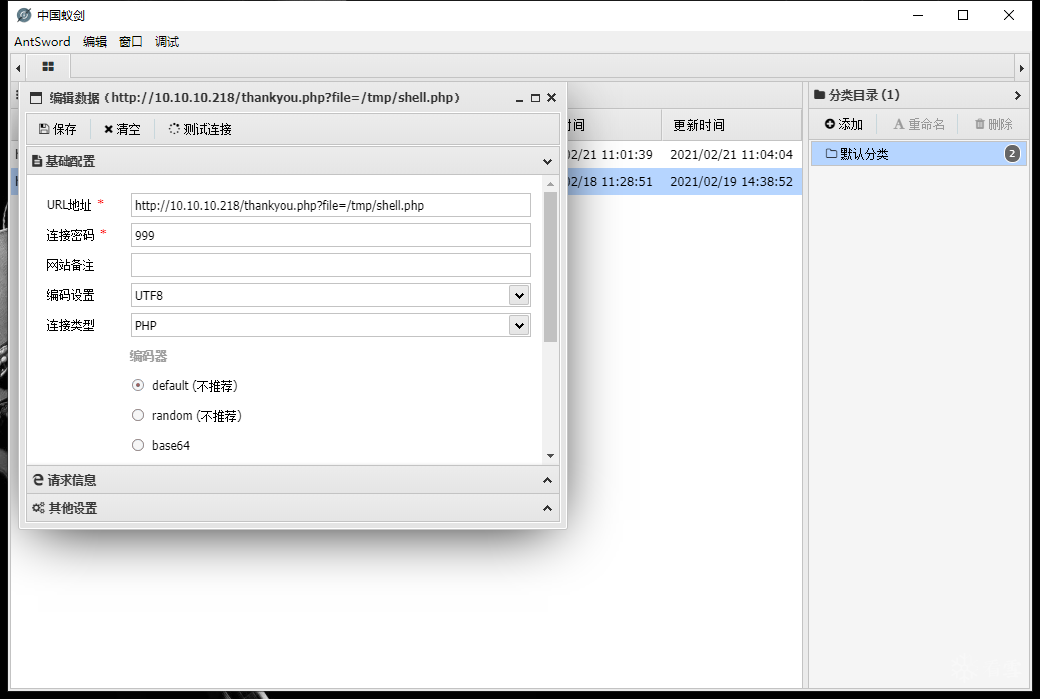This screenshot has height=699, width=1040.
Task: Click the AntSword grid home tab icon
Action: (48, 66)
